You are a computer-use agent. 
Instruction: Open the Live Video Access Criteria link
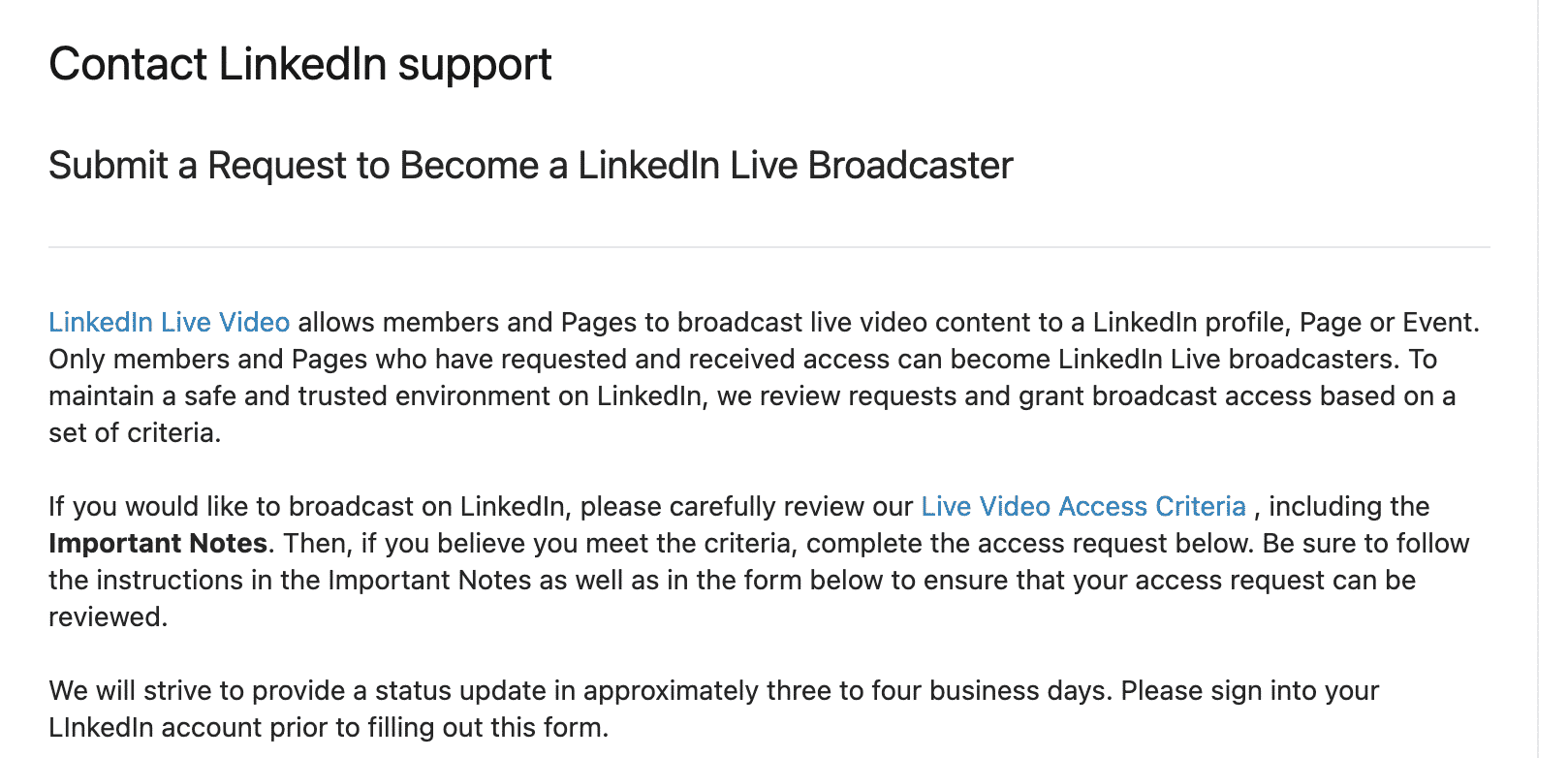(x=1083, y=506)
